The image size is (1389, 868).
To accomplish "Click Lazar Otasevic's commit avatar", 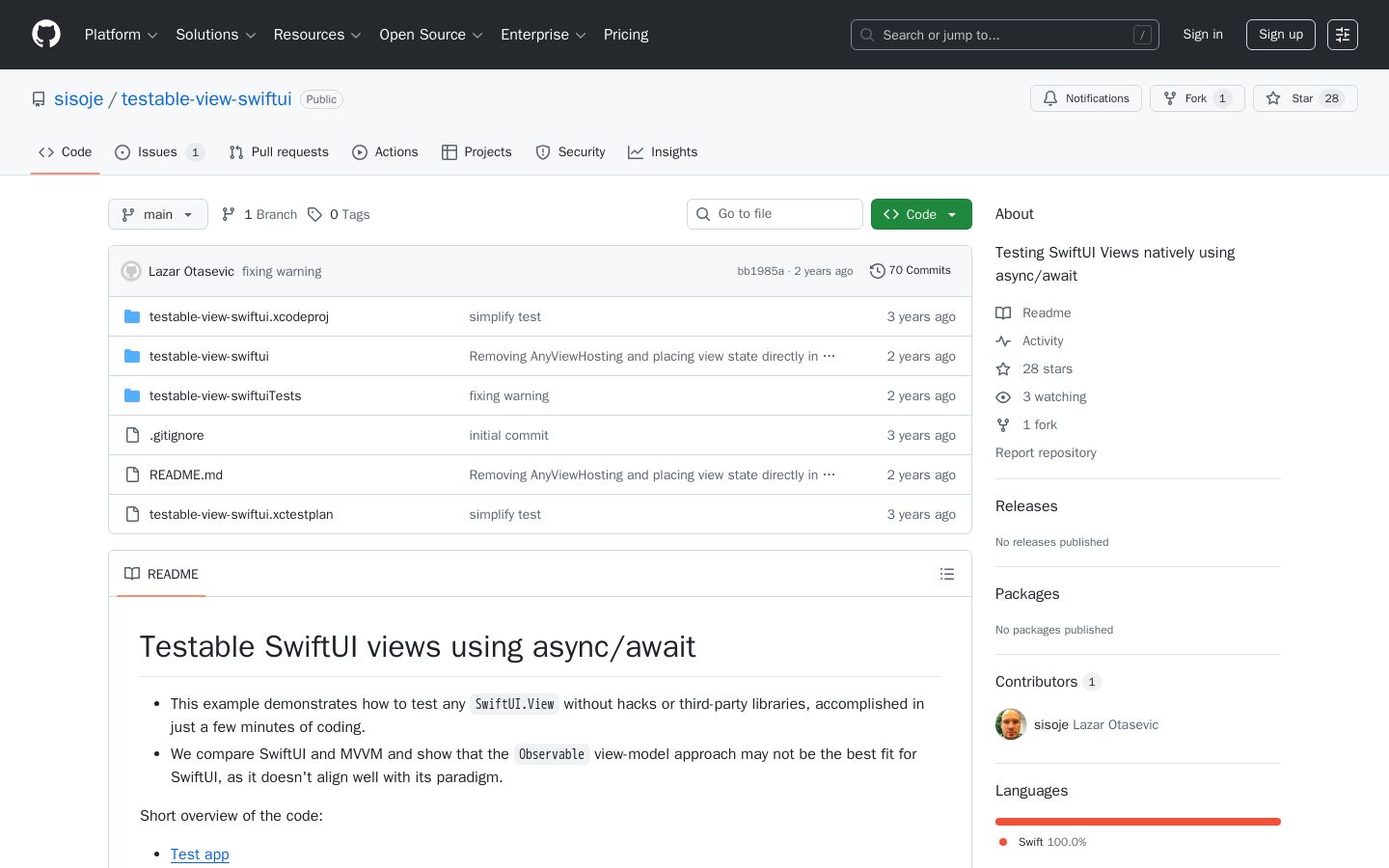I will click(x=131, y=271).
